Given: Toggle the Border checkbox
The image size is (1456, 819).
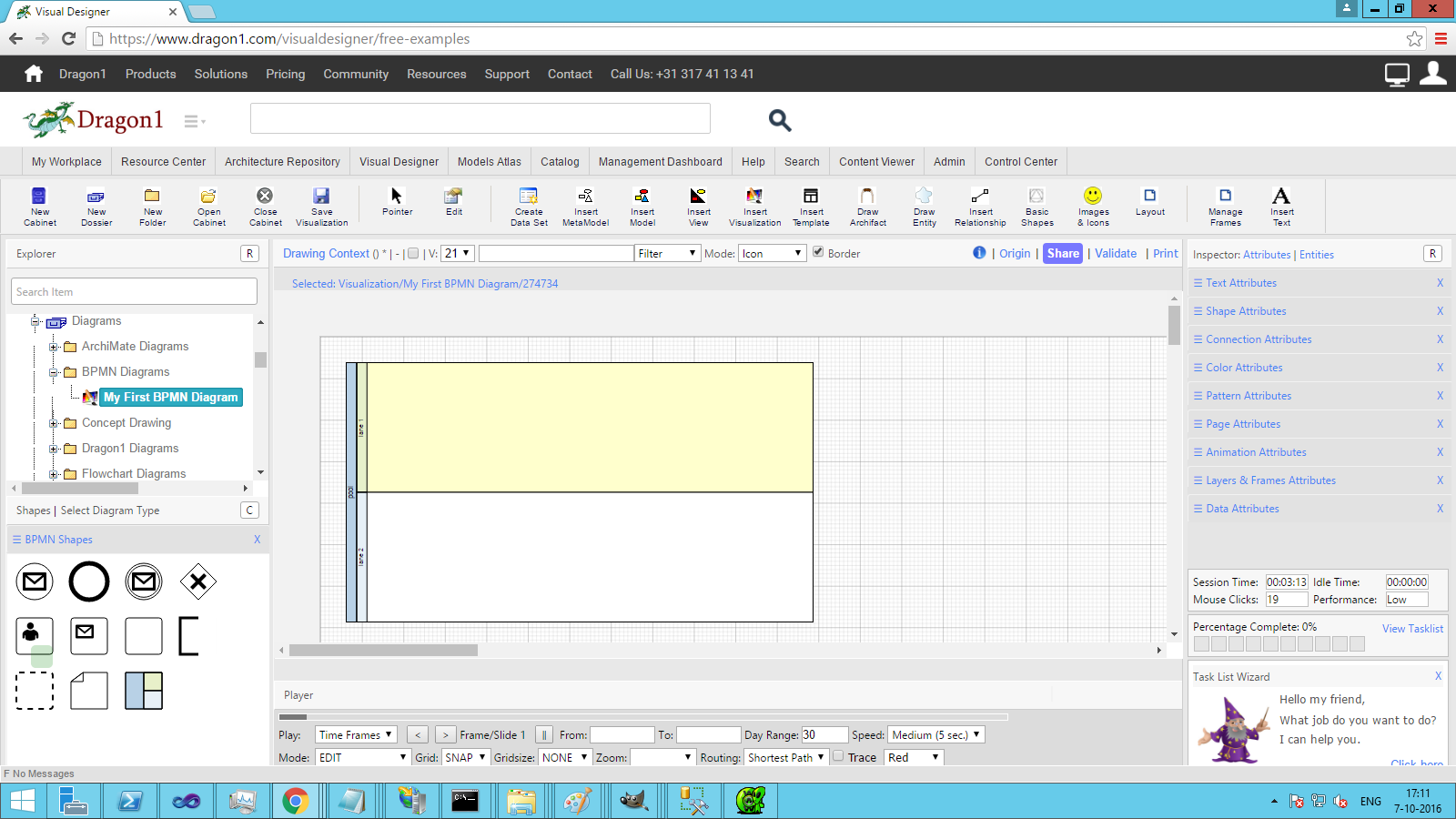Looking at the screenshot, I should [x=818, y=252].
